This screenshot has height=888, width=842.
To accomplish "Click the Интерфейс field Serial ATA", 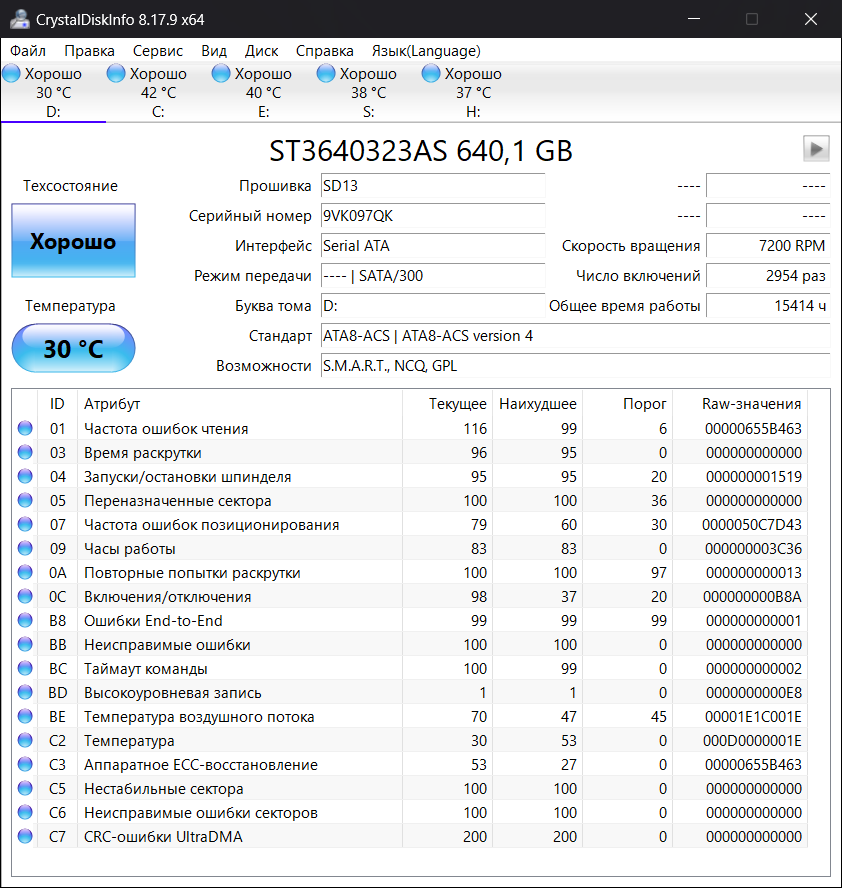I will [x=433, y=246].
